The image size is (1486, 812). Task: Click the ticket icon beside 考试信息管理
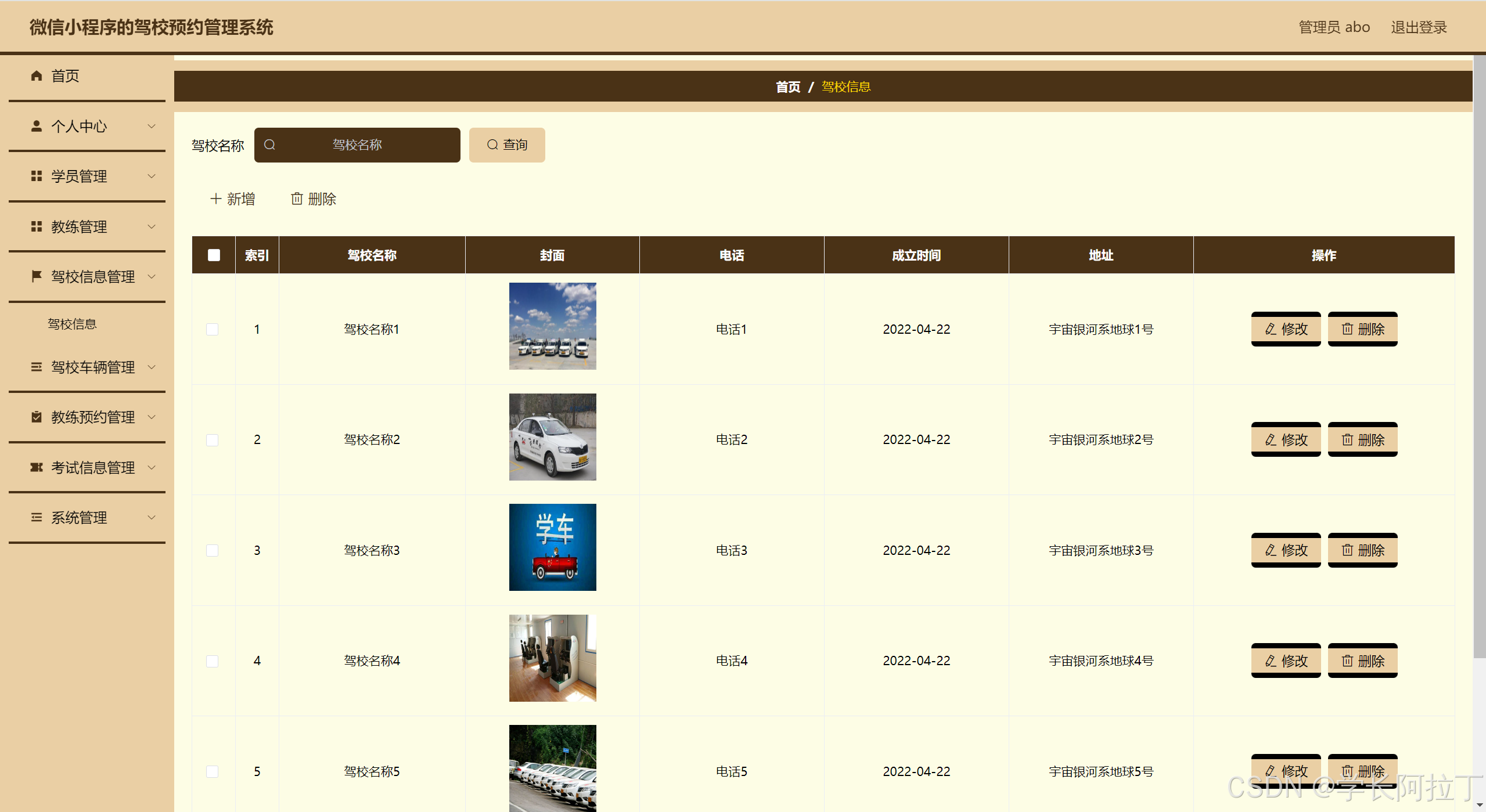click(37, 467)
